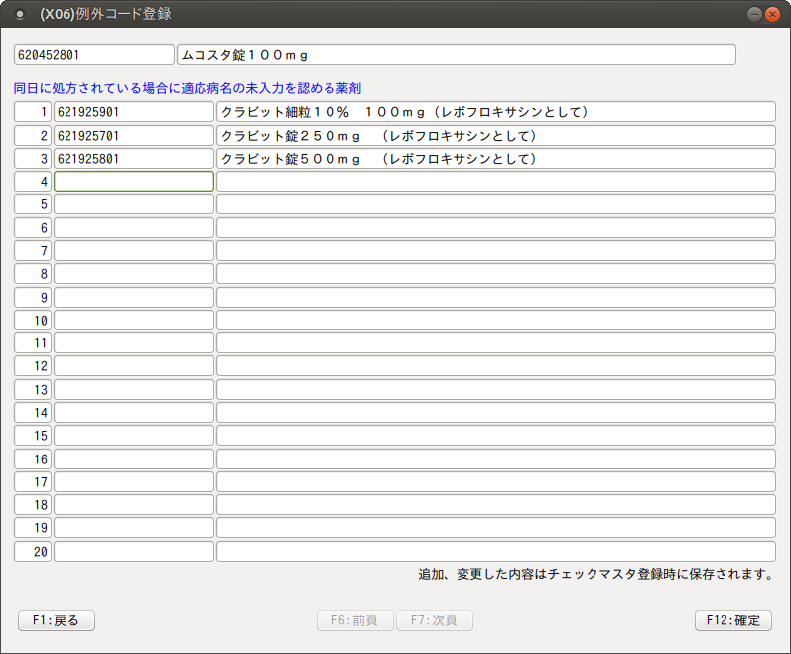Focus the empty code field in row 4
This screenshot has width=791, height=654.
[133, 181]
